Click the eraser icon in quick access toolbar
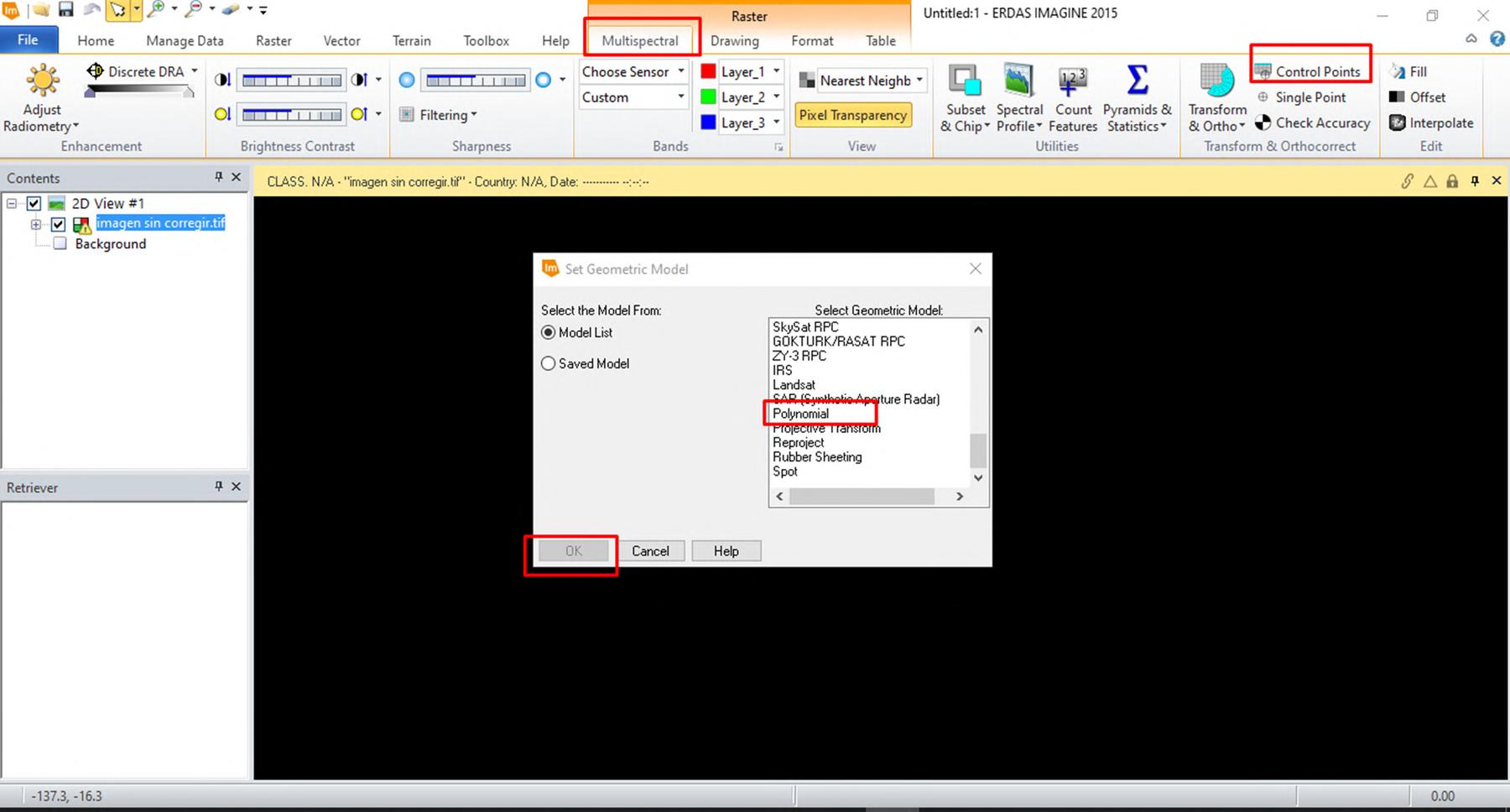 231,10
